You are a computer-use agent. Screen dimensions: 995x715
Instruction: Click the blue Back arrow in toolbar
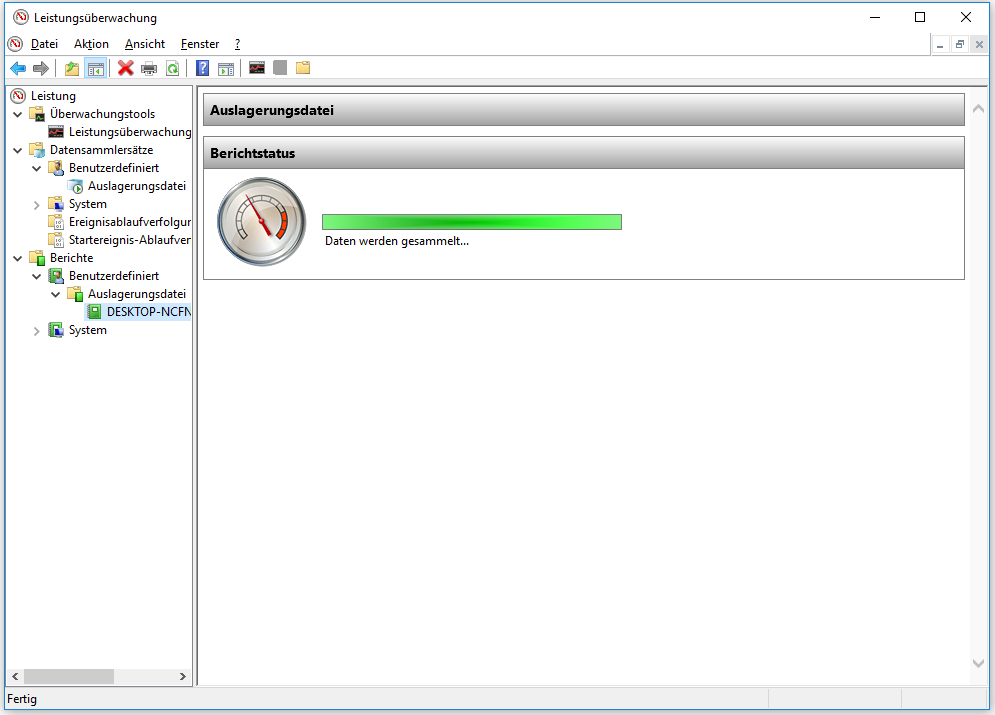pos(18,68)
